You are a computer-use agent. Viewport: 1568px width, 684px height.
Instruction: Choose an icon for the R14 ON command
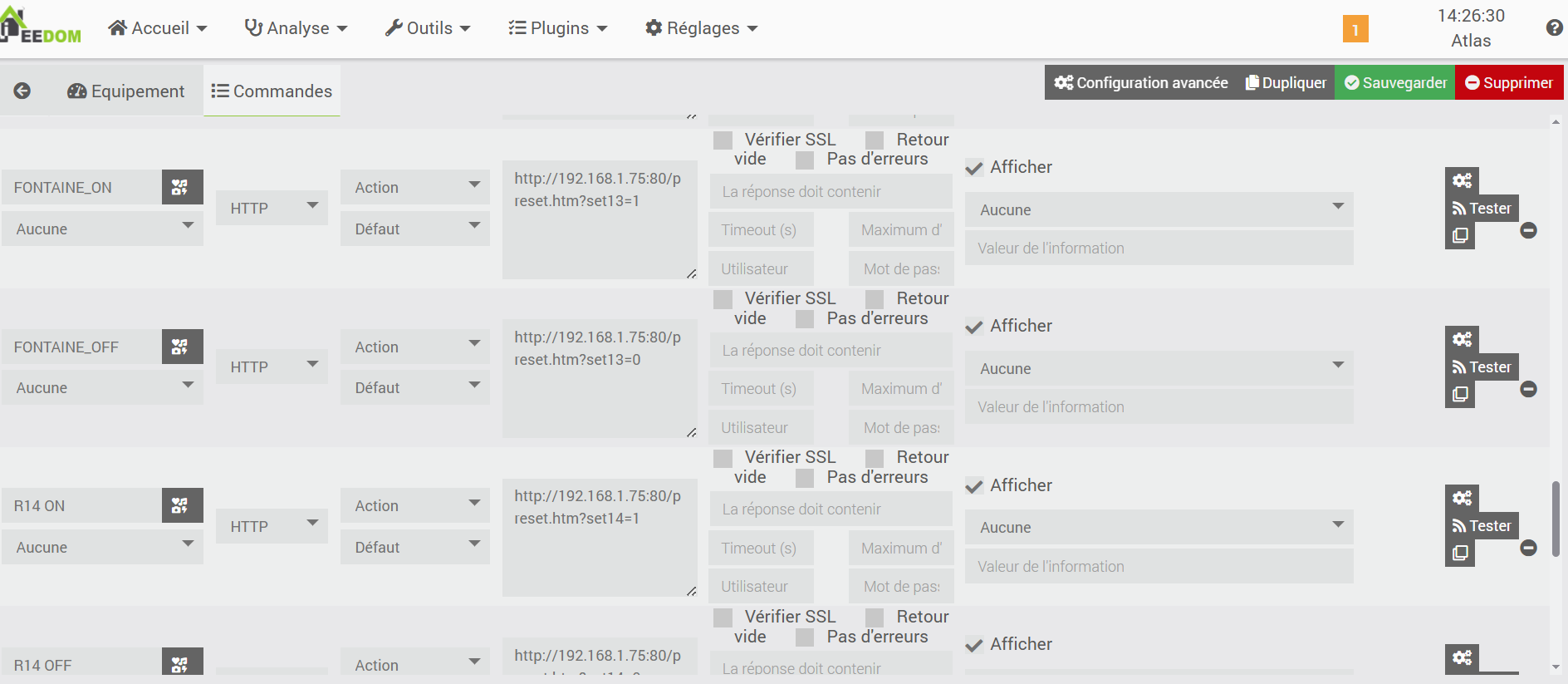pos(182,505)
